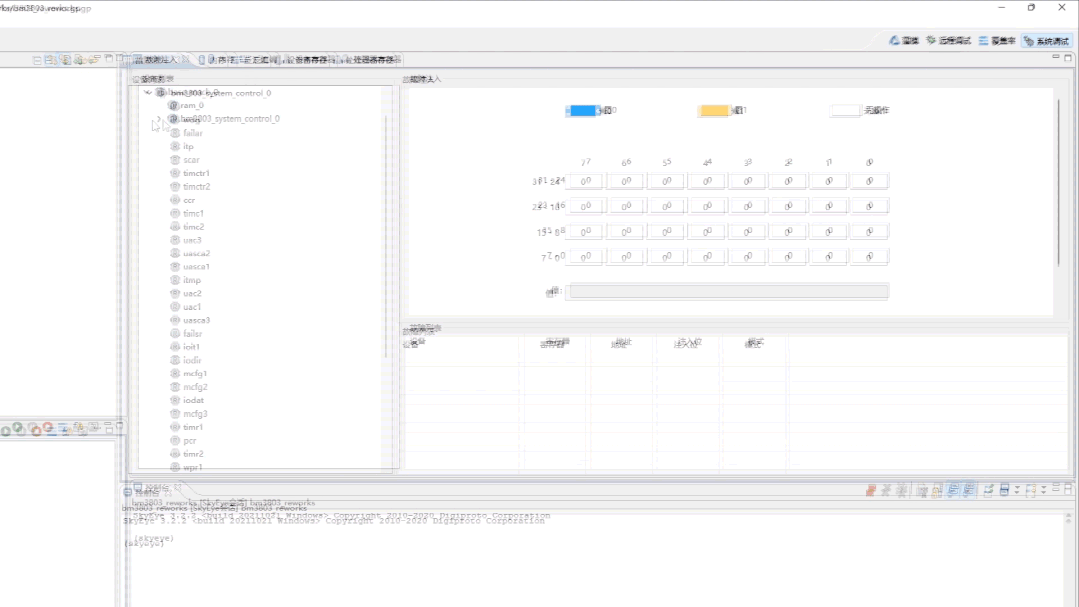Maximize the fault injection editor area
The image size is (1079, 607).
point(1068,57)
